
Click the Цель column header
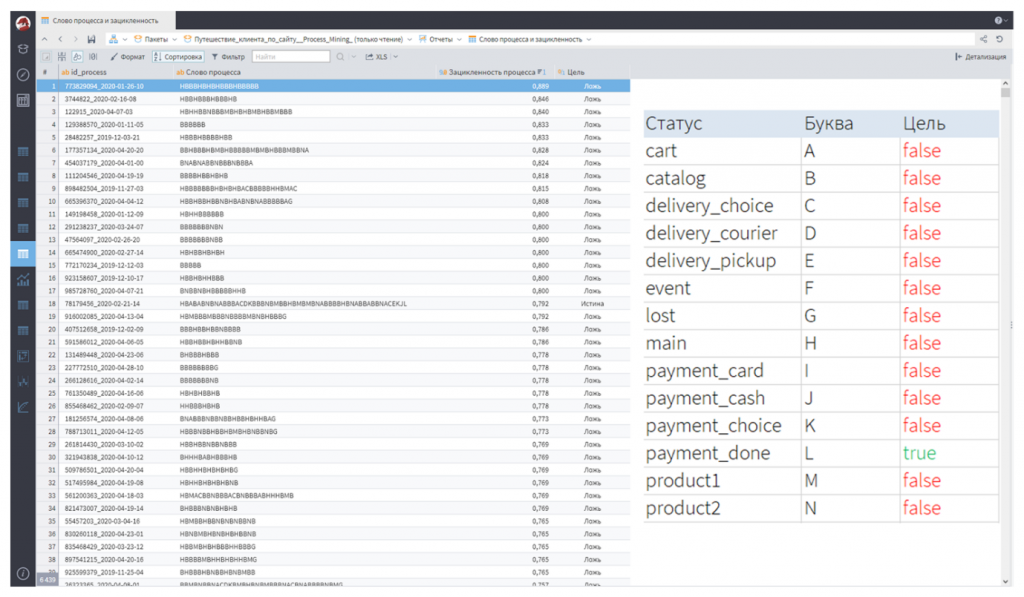591,73
